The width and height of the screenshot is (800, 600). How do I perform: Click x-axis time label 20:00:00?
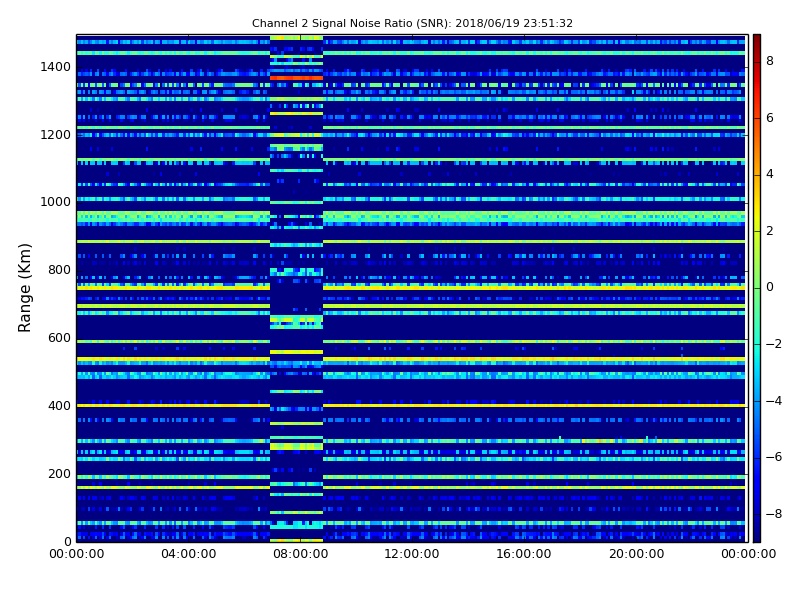click(636, 554)
